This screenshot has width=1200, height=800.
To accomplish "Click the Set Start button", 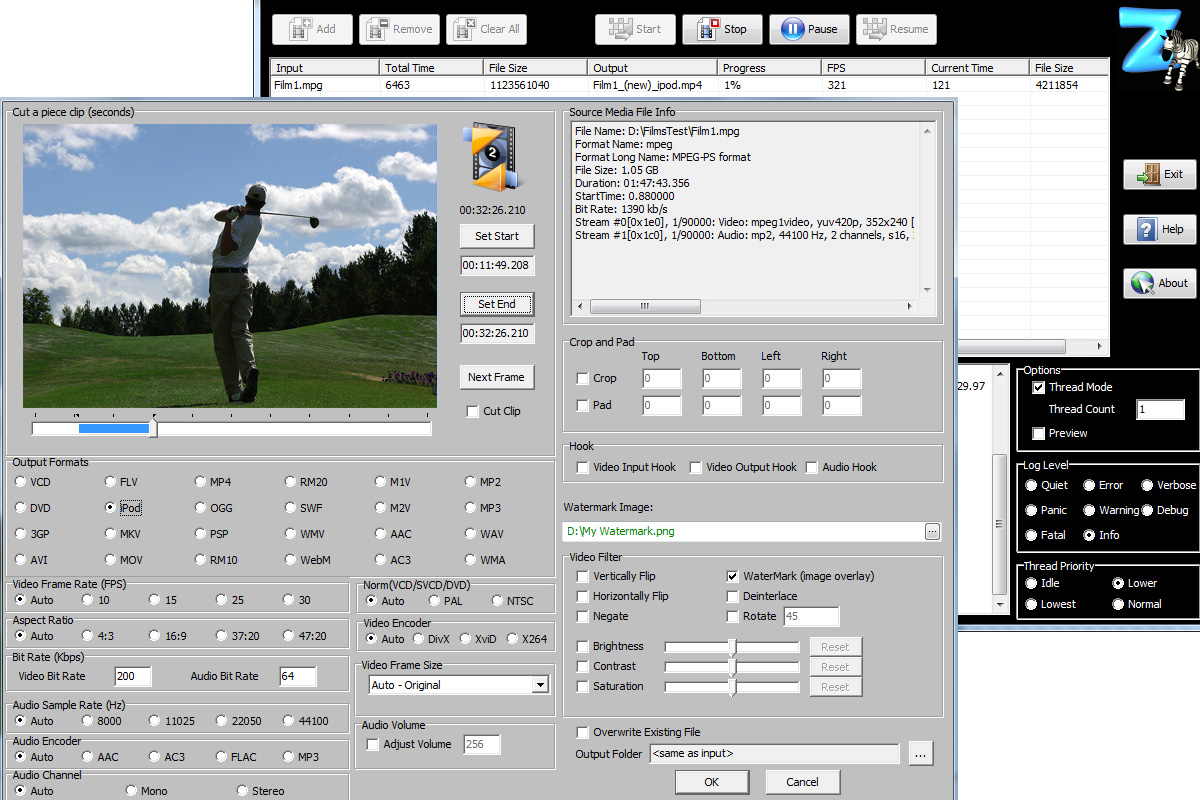I will click(x=497, y=236).
